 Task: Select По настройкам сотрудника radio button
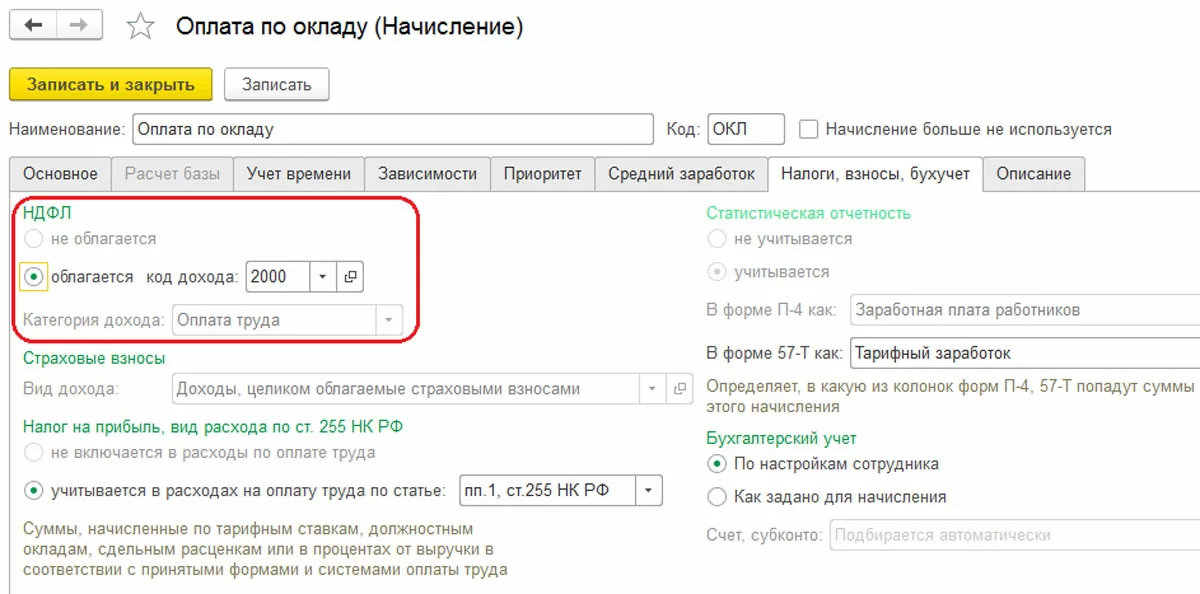coord(716,464)
